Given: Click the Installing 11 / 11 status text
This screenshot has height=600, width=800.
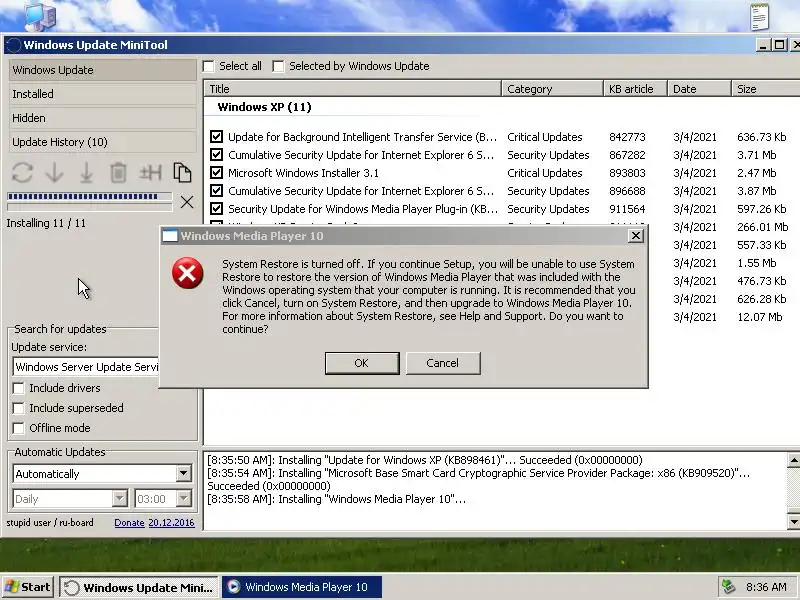Looking at the screenshot, I should 46,223.
